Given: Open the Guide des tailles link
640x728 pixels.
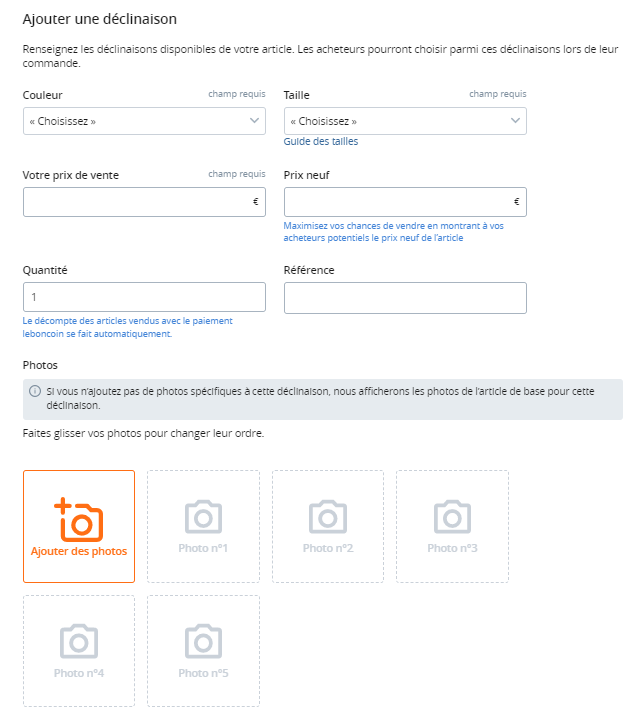Looking at the screenshot, I should coord(321,141).
